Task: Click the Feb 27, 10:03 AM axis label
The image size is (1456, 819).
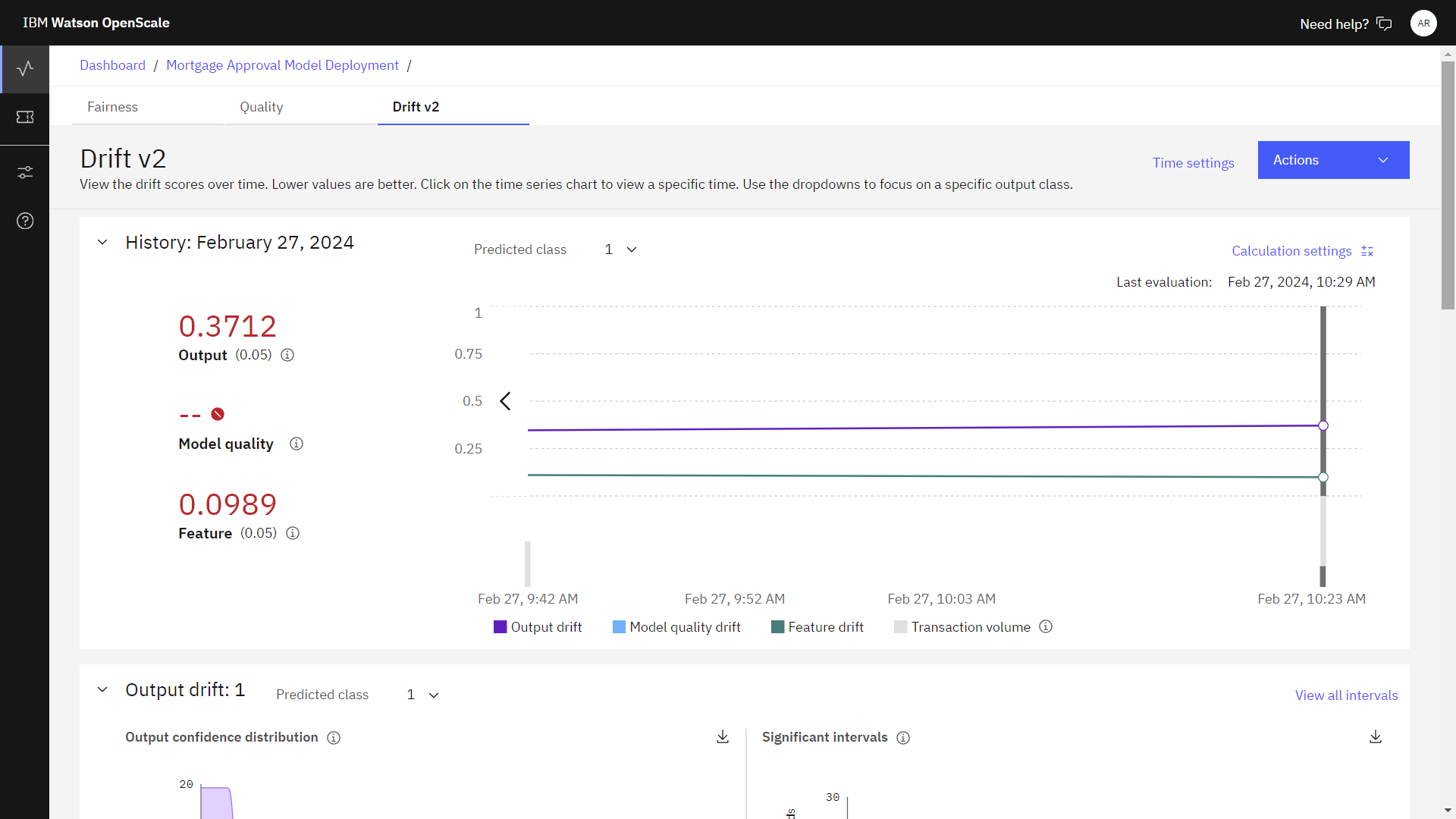Action: (x=941, y=599)
